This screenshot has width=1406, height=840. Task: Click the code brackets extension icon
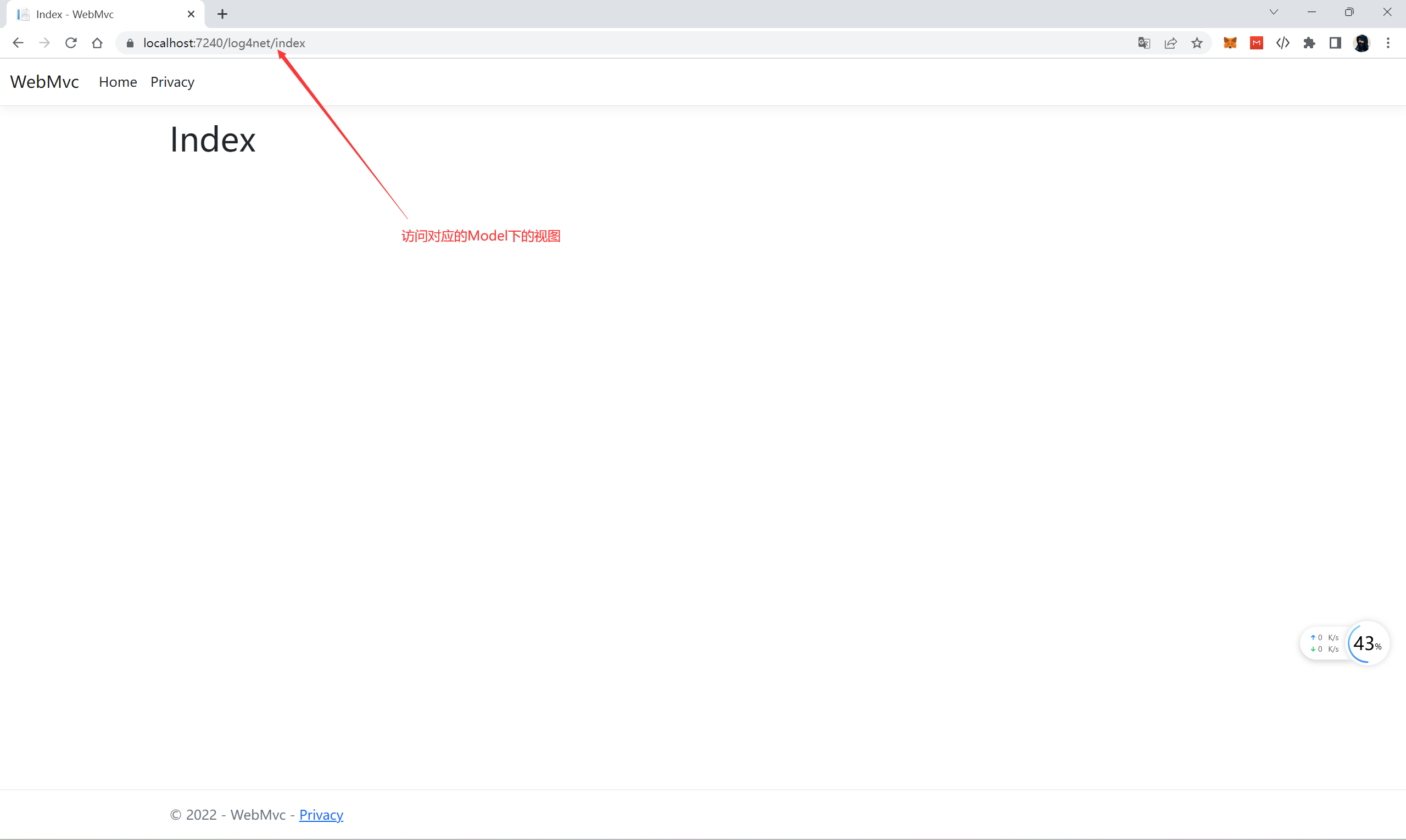(x=1282, y=43)
